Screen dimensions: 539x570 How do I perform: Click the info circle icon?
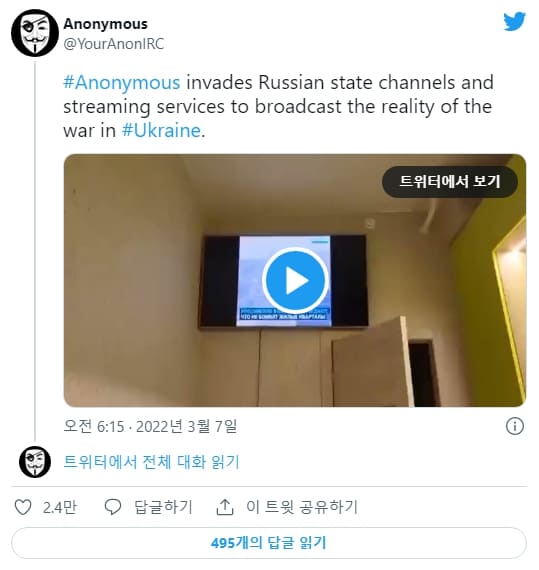tap(515, 426)
